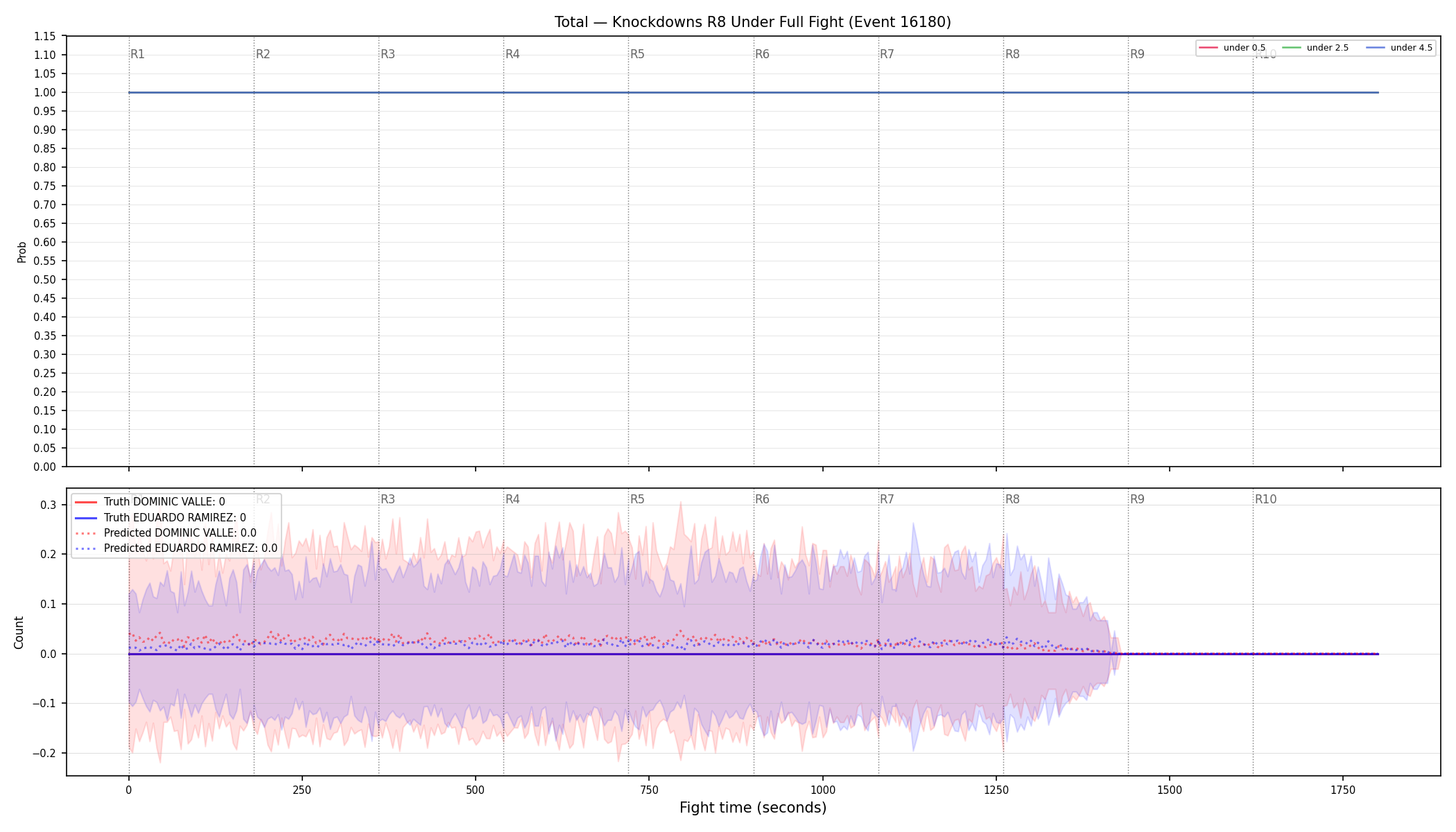Click the R8 round marker in top chart
1456x832 pixels.
tap(1012, 55)
